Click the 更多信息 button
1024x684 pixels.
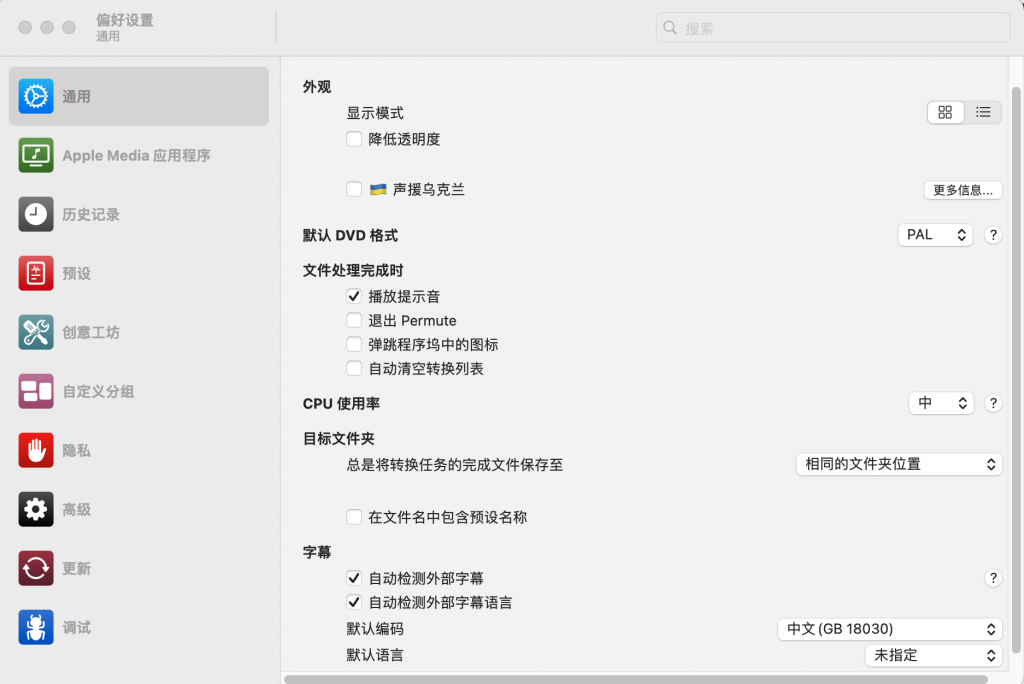click(x=962, y=190)
